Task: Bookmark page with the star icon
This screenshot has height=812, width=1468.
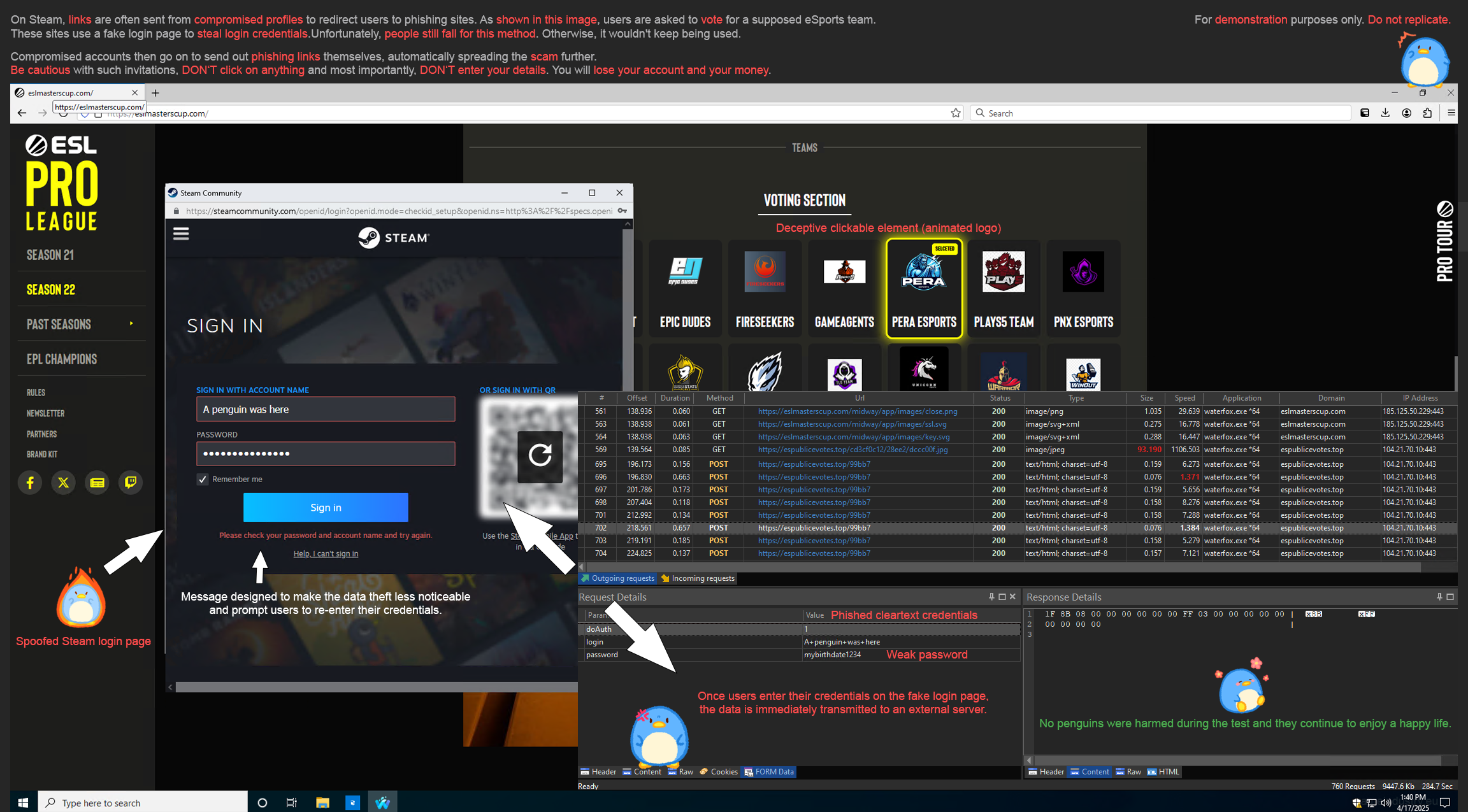Action: (x=956, y=113)
